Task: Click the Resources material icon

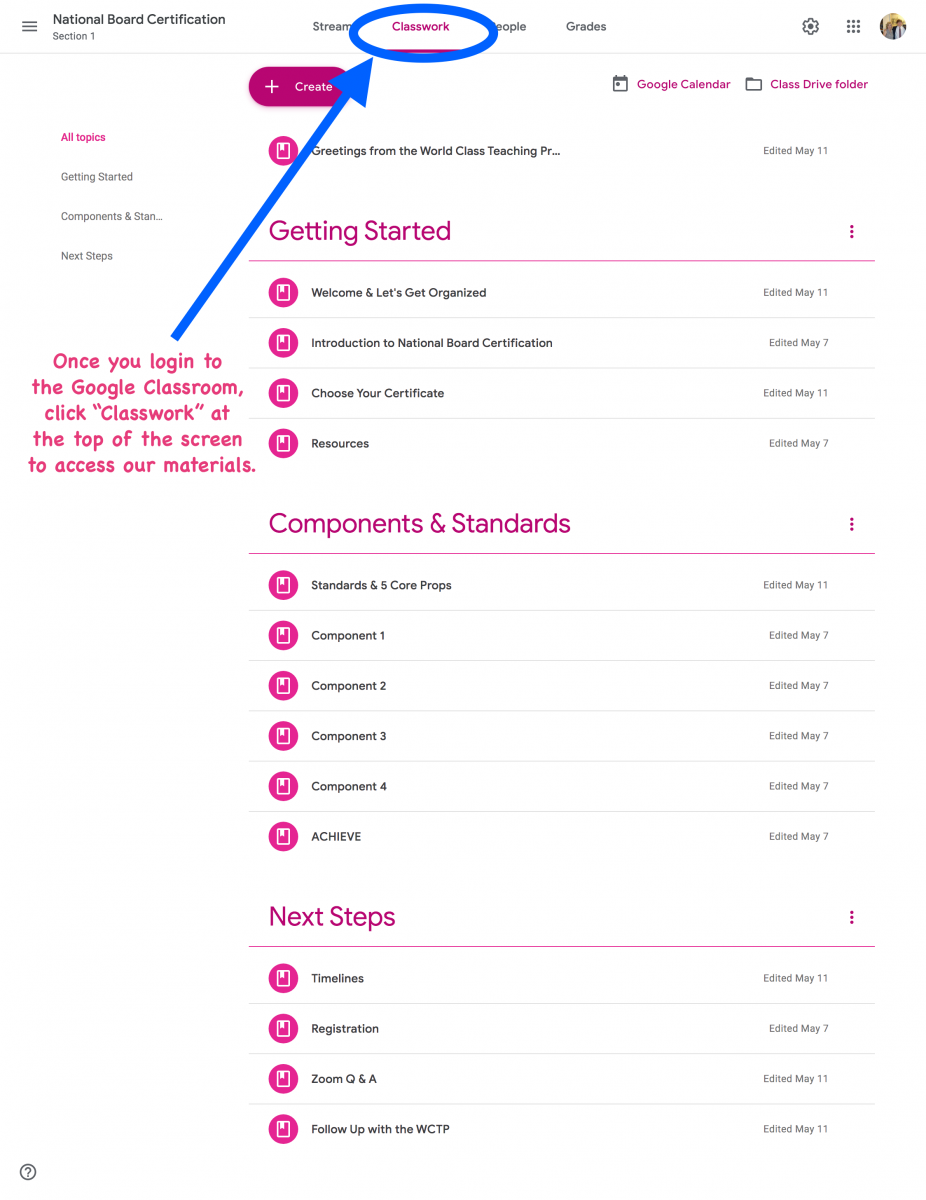Action: (283, 444)
